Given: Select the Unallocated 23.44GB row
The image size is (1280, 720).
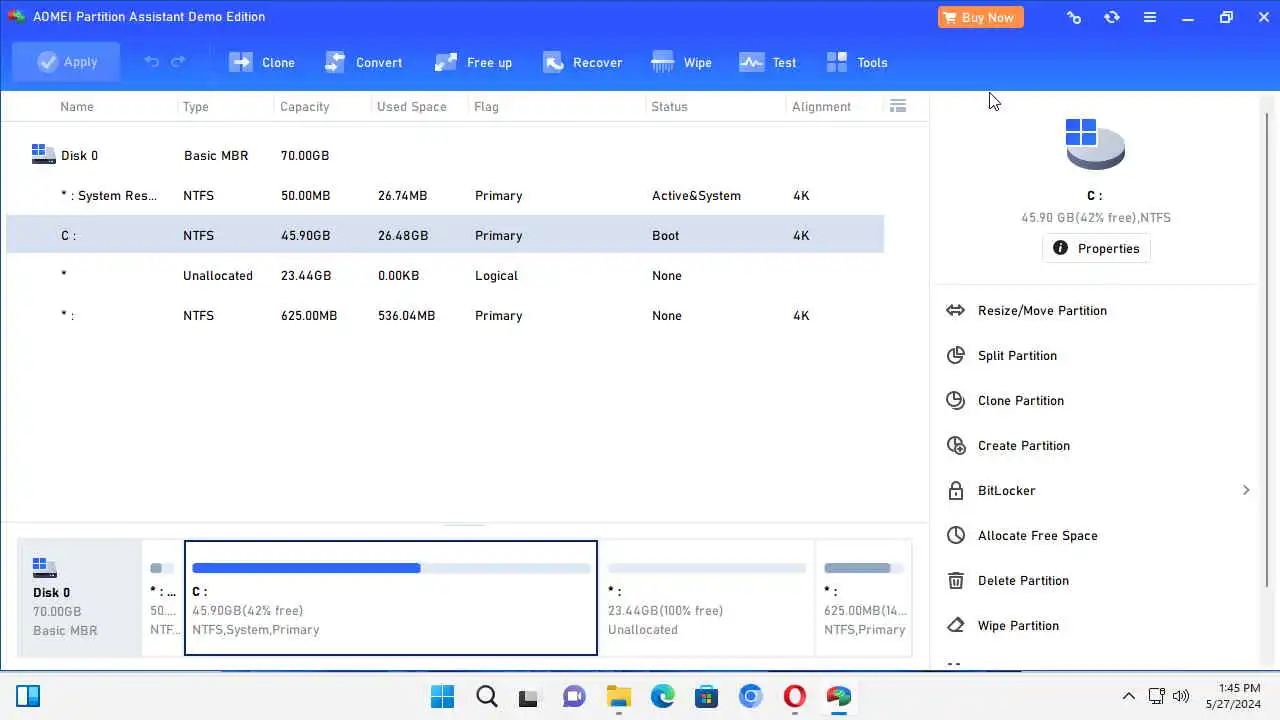Looking at the screenshot, I should click(x=445, y=275).
